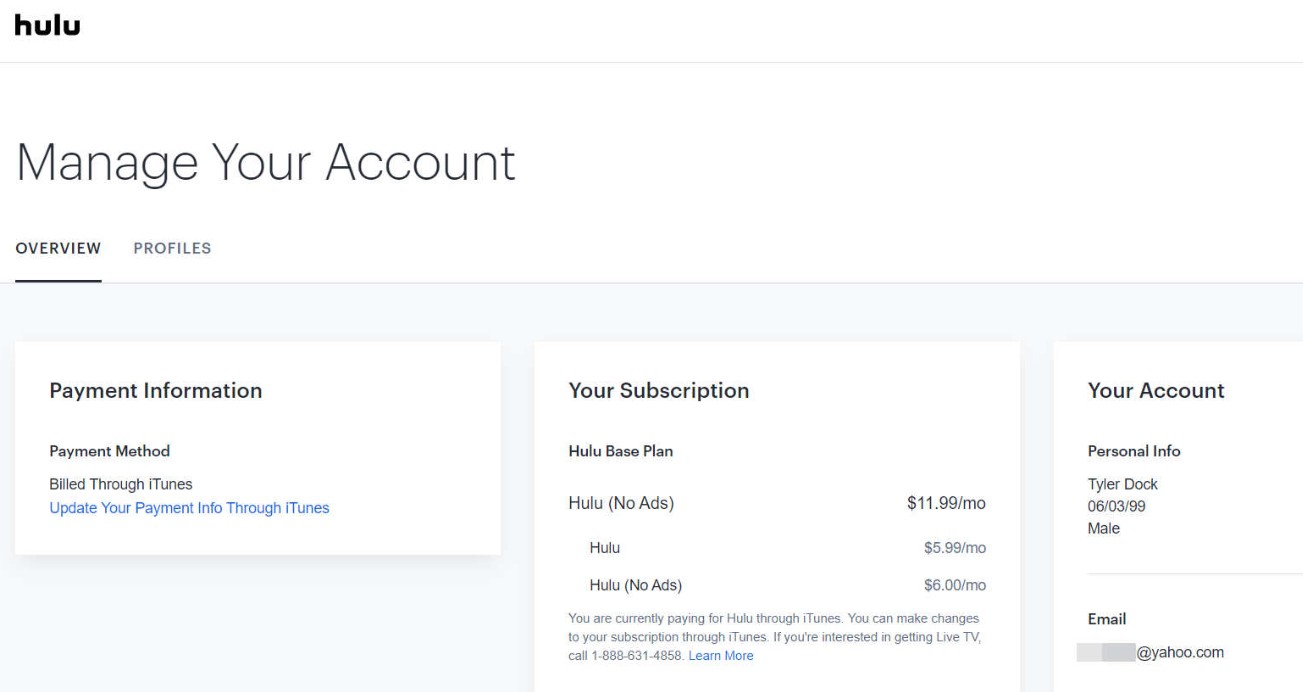Viewport: 1303px width, 692px height.
Task: Select the Billed Through iTunes text
Action: 121,485
